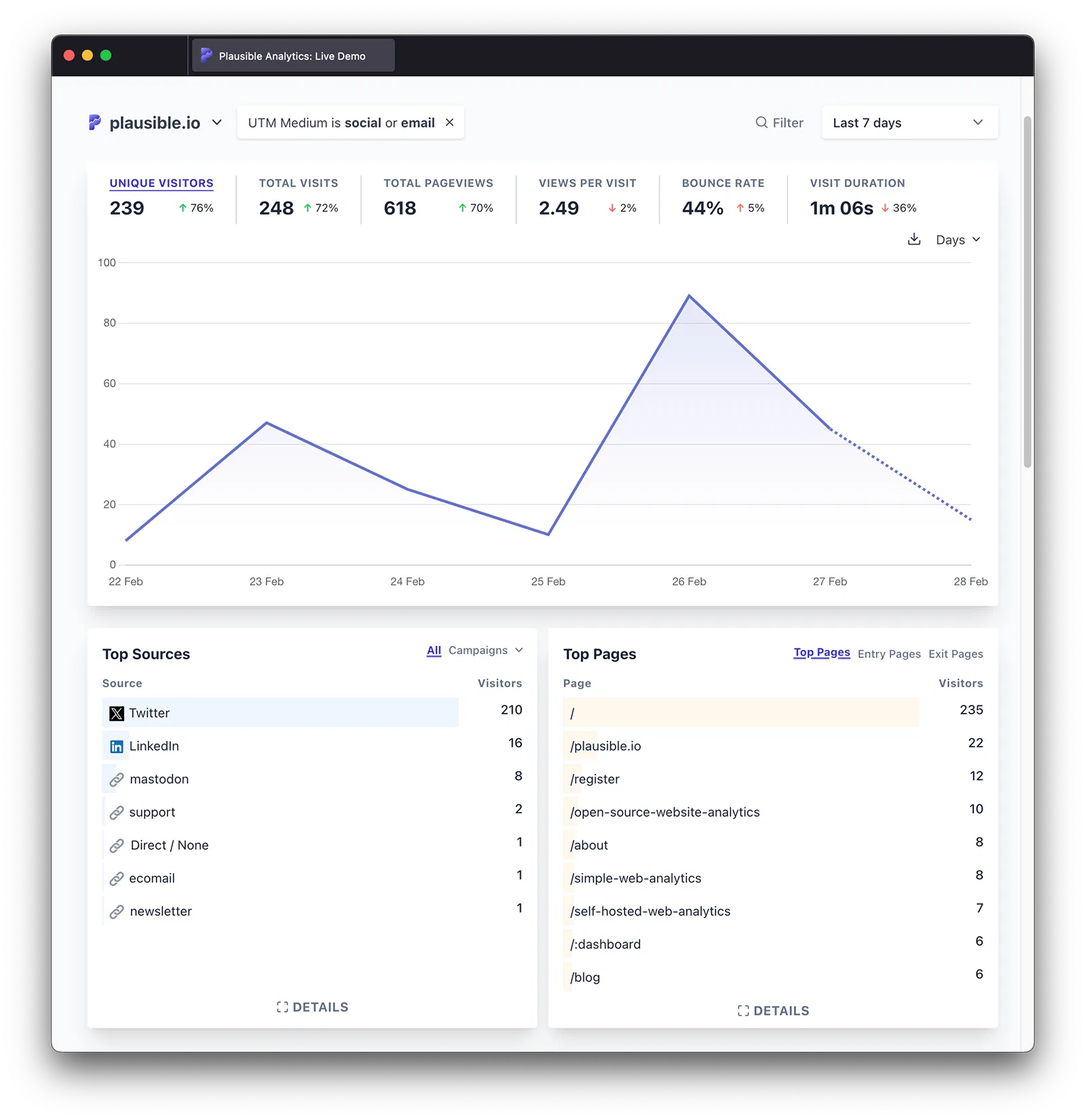The image size is (1085, 1120).
Task: Click the green fullscreen window button
Action: 106,56
